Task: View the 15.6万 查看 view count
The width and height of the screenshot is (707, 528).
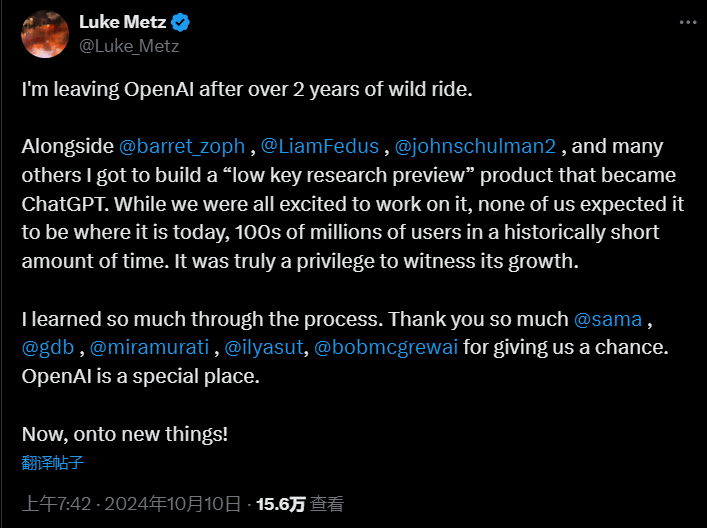Action: click(300, 504)
